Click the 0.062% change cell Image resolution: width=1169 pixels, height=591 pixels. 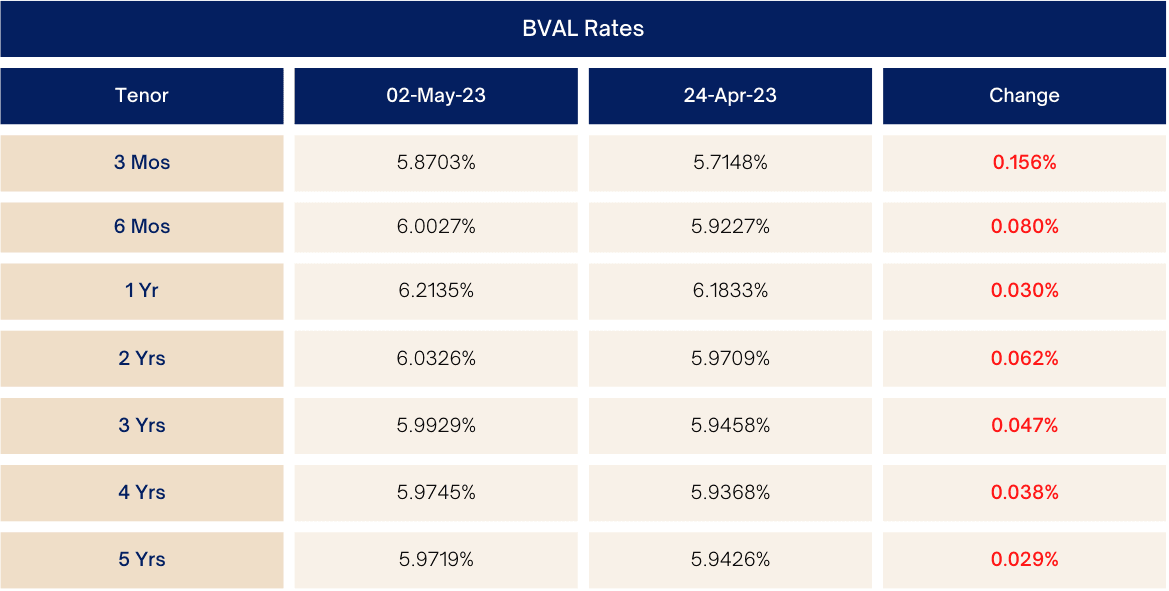pos(1024,358)
